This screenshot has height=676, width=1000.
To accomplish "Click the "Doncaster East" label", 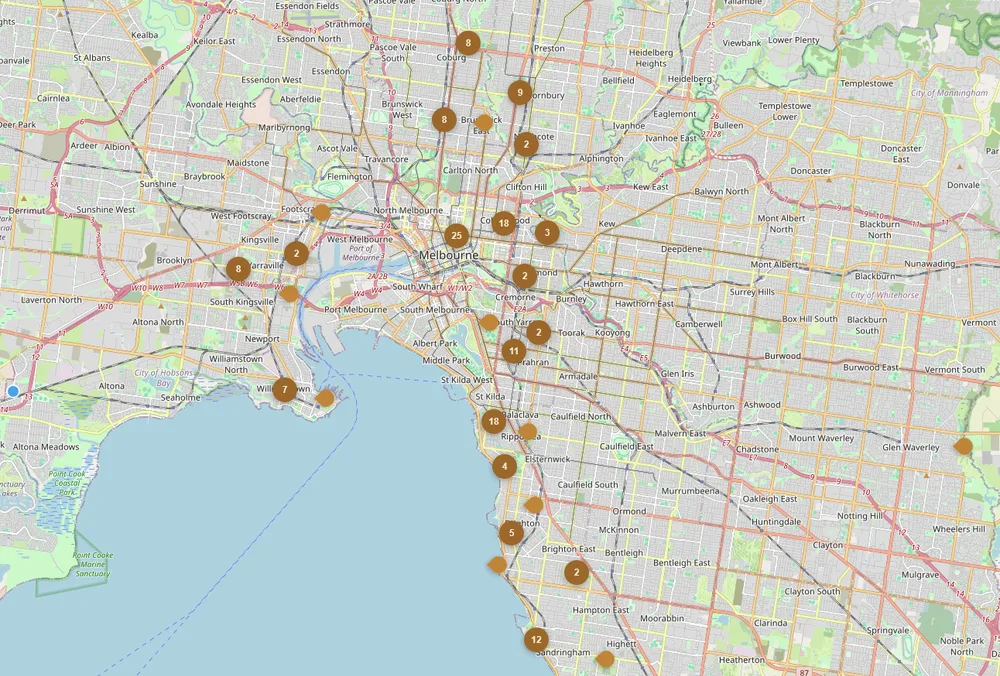I will click(x=901, y=154).
